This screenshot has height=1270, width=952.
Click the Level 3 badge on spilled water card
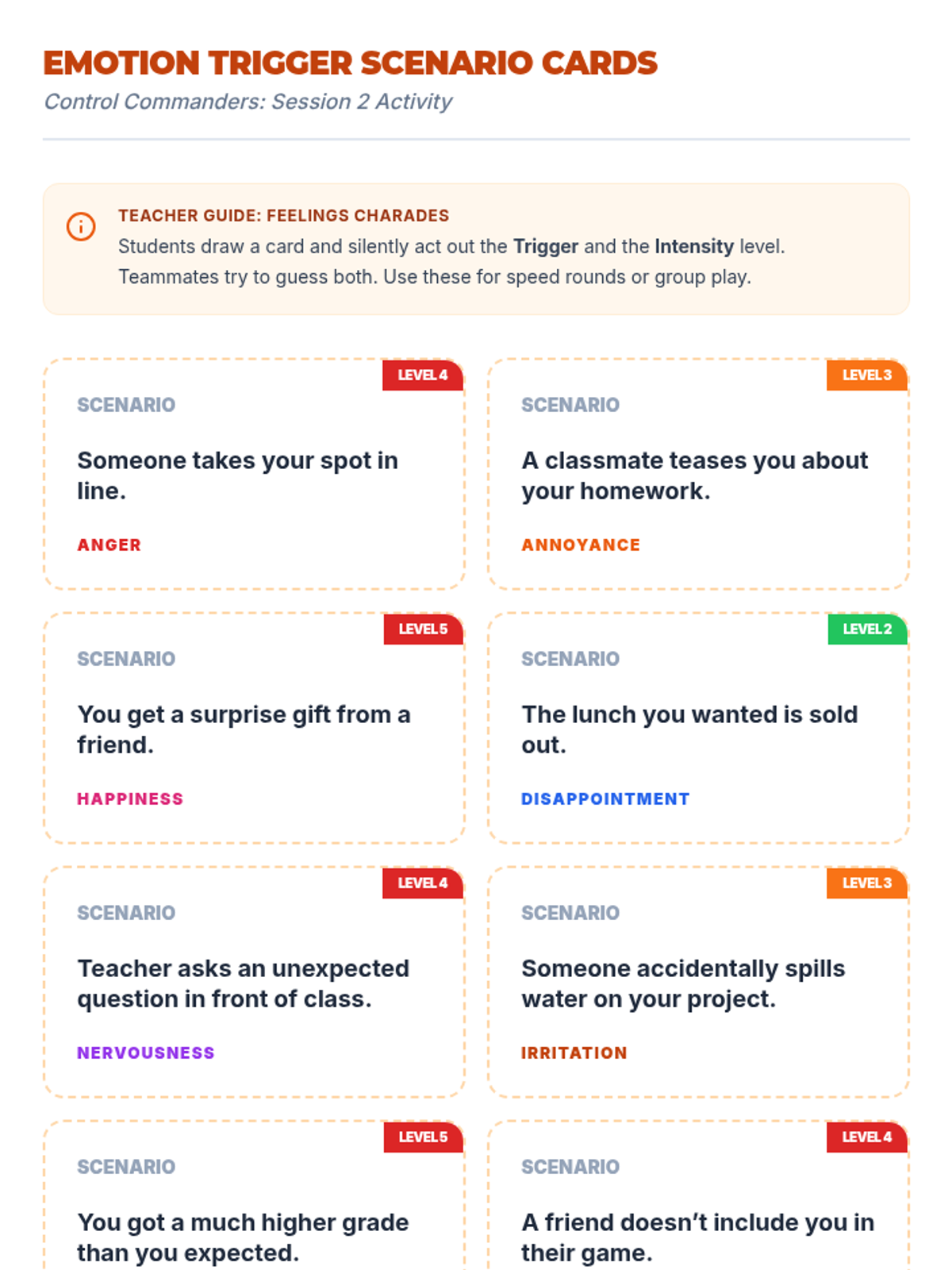click(x=866, y=883)
